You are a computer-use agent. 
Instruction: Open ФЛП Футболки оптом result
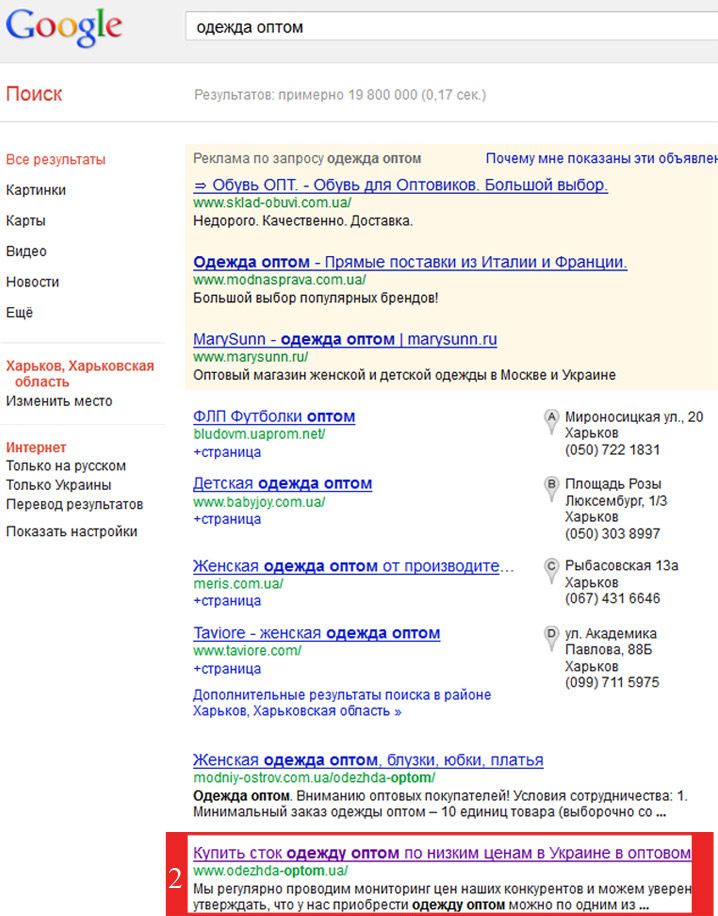tap(274, 417)
